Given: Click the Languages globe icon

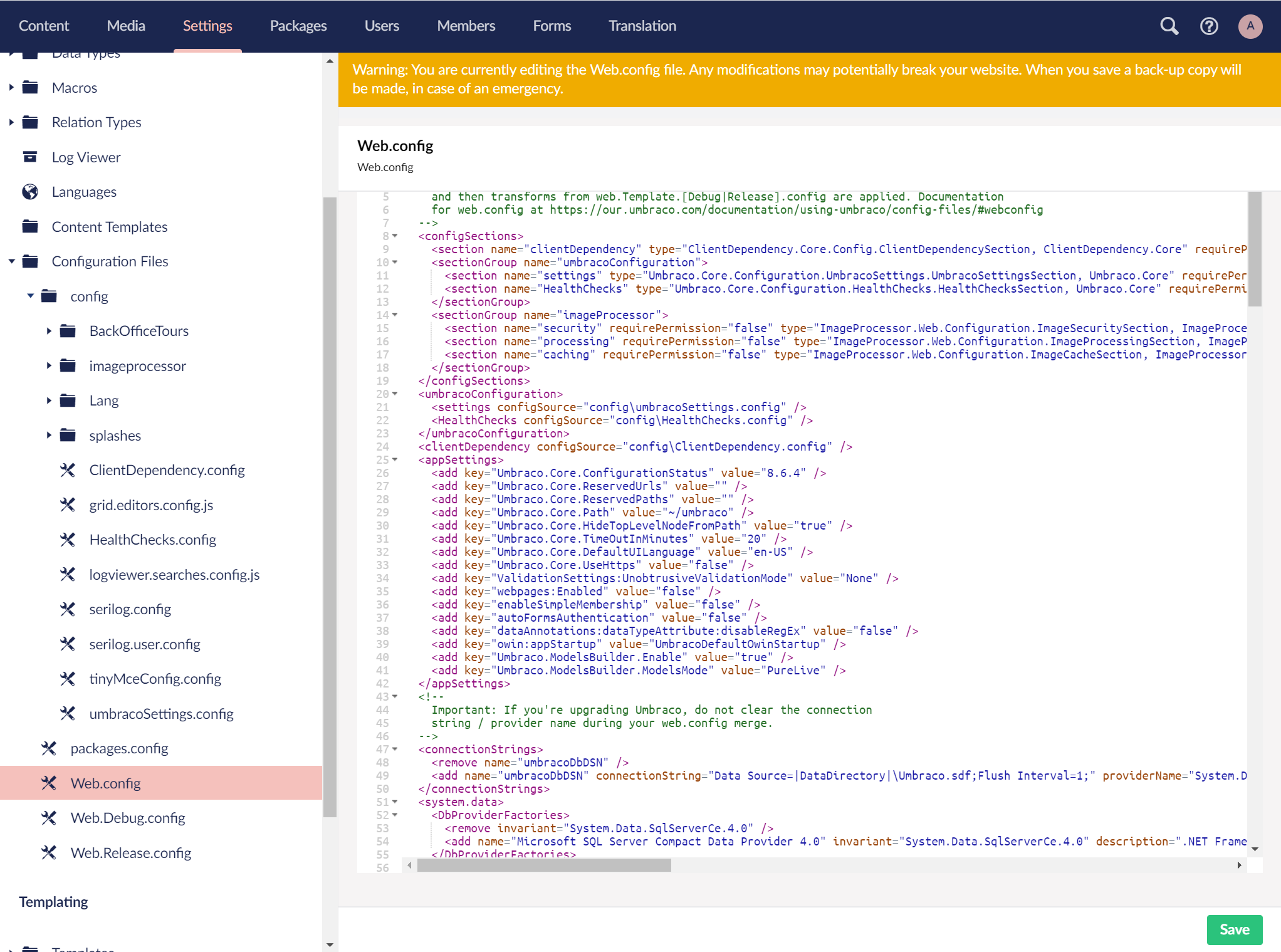Looking at the screenshot, I should [30, 192].
